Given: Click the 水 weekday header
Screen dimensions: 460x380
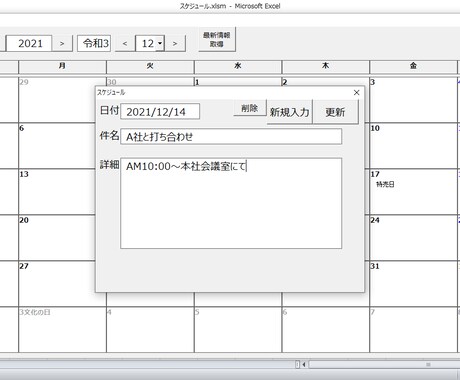Looking at the screenshot, I should coord(238,67).
